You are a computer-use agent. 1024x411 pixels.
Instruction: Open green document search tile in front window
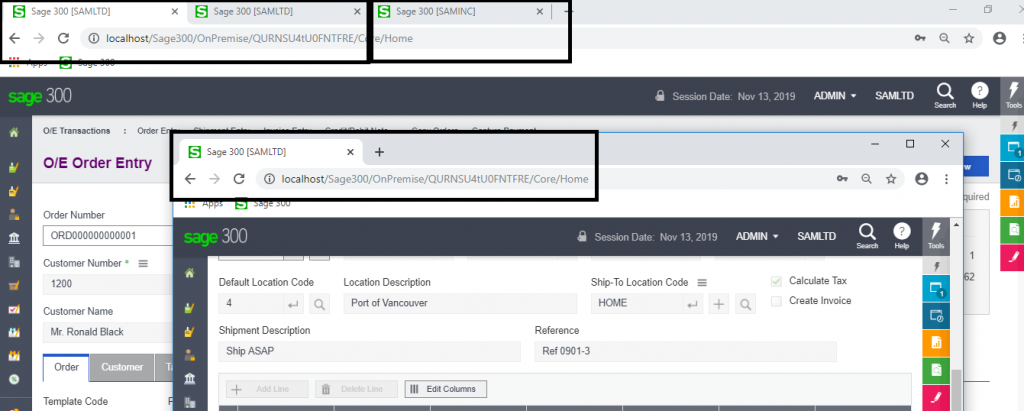point(936,370)
